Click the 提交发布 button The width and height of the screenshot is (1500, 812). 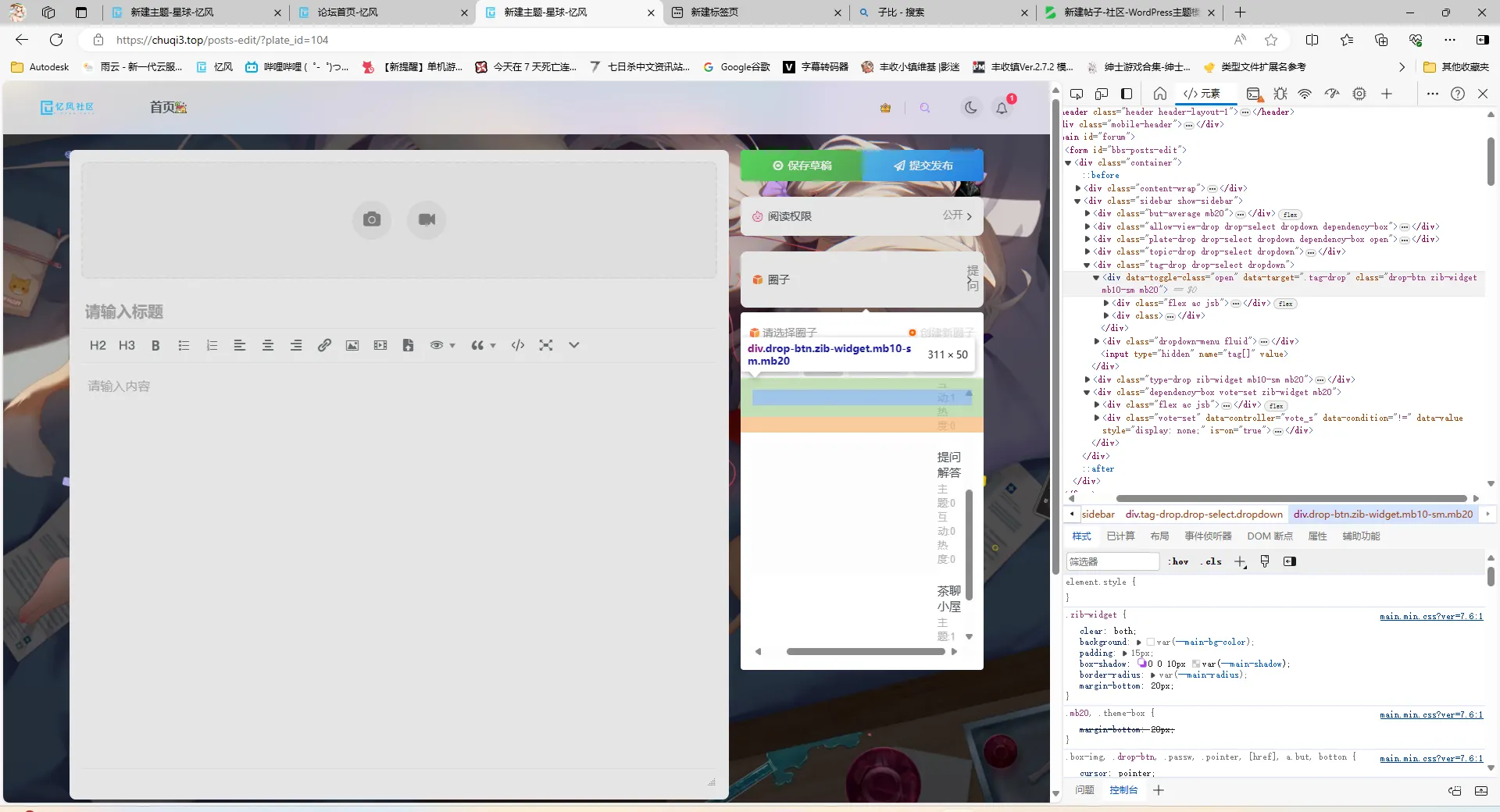tap(923, 166)
